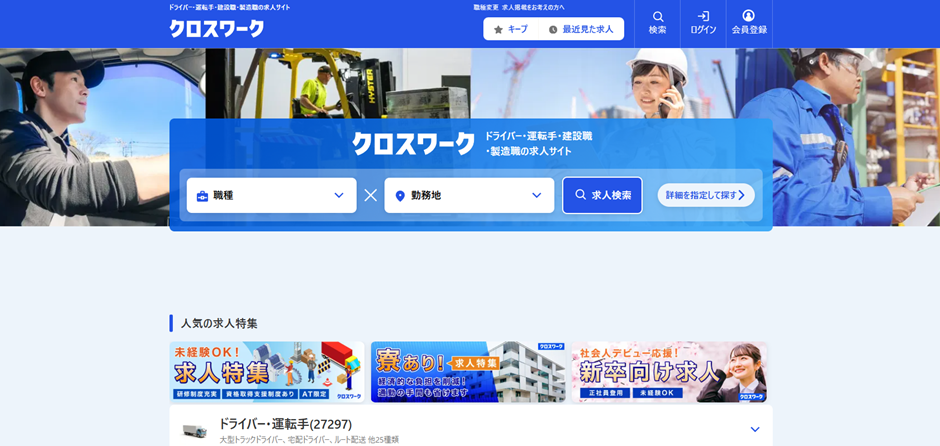This screenshot has height=446, width=940.
Task: Click the large クロスワーク hero logo
Action: click(x=413, y=144)
